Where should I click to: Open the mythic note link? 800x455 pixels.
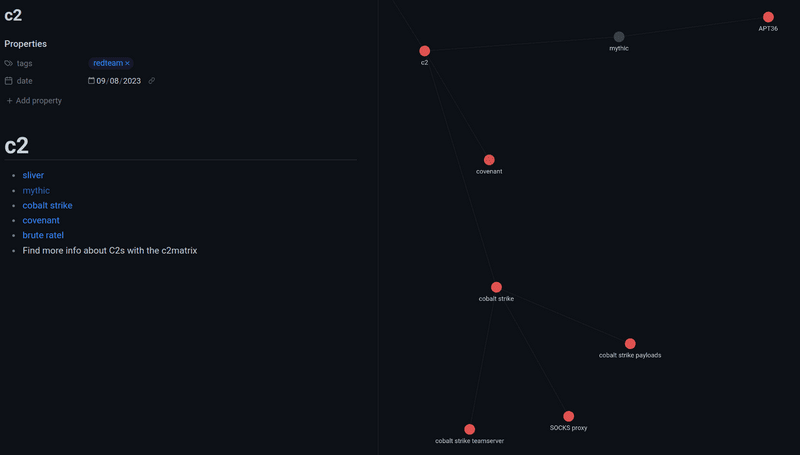pyautogui.click(x=36, y=190)
